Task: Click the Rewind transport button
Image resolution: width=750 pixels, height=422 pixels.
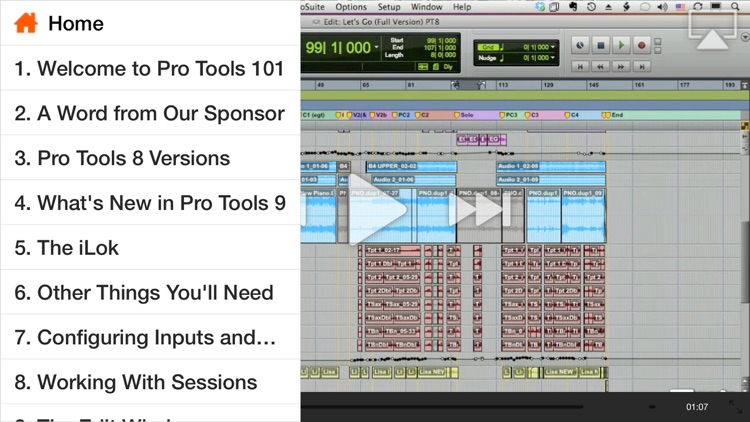Action: point(600,67)
